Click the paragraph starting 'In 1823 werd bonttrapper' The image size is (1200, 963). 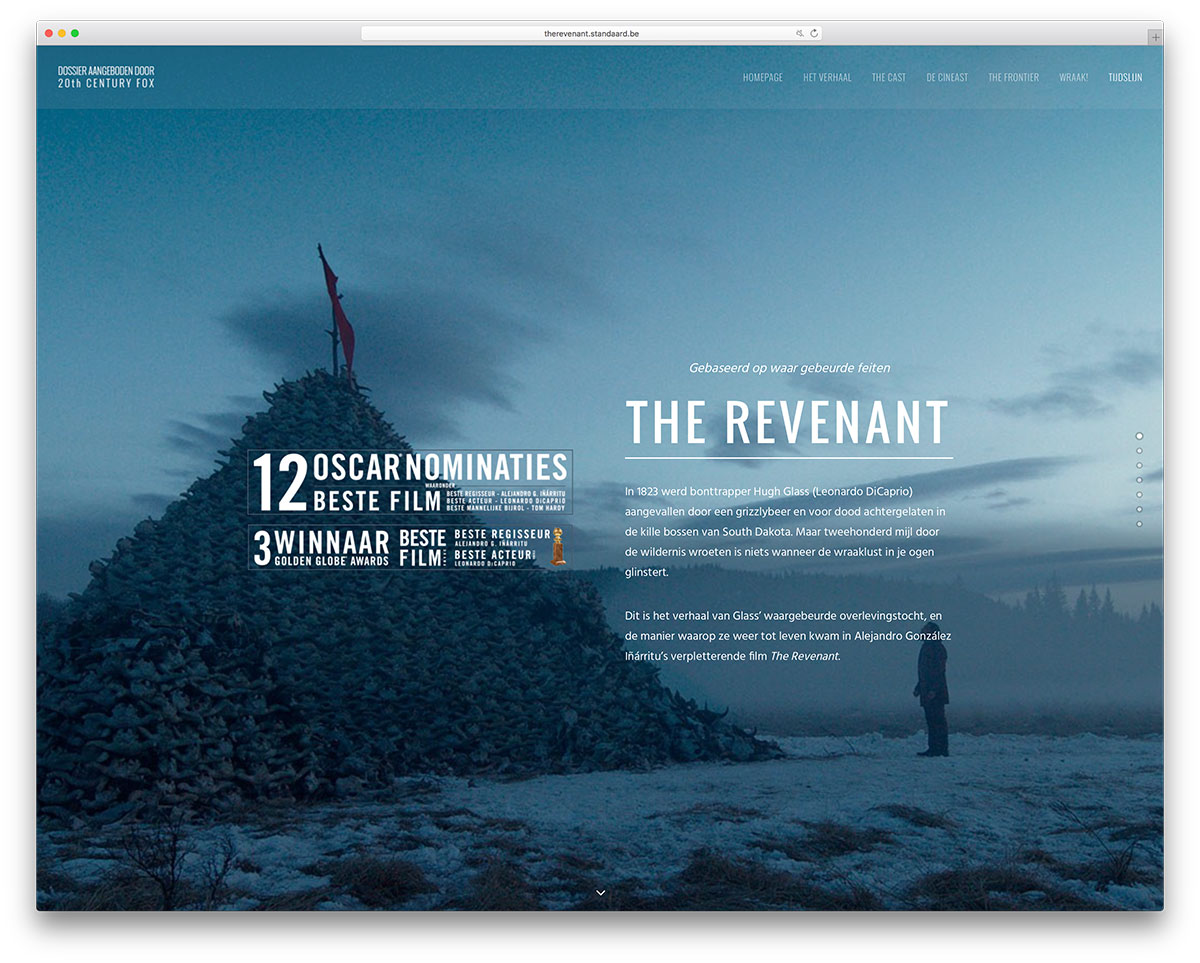[785, 531]
